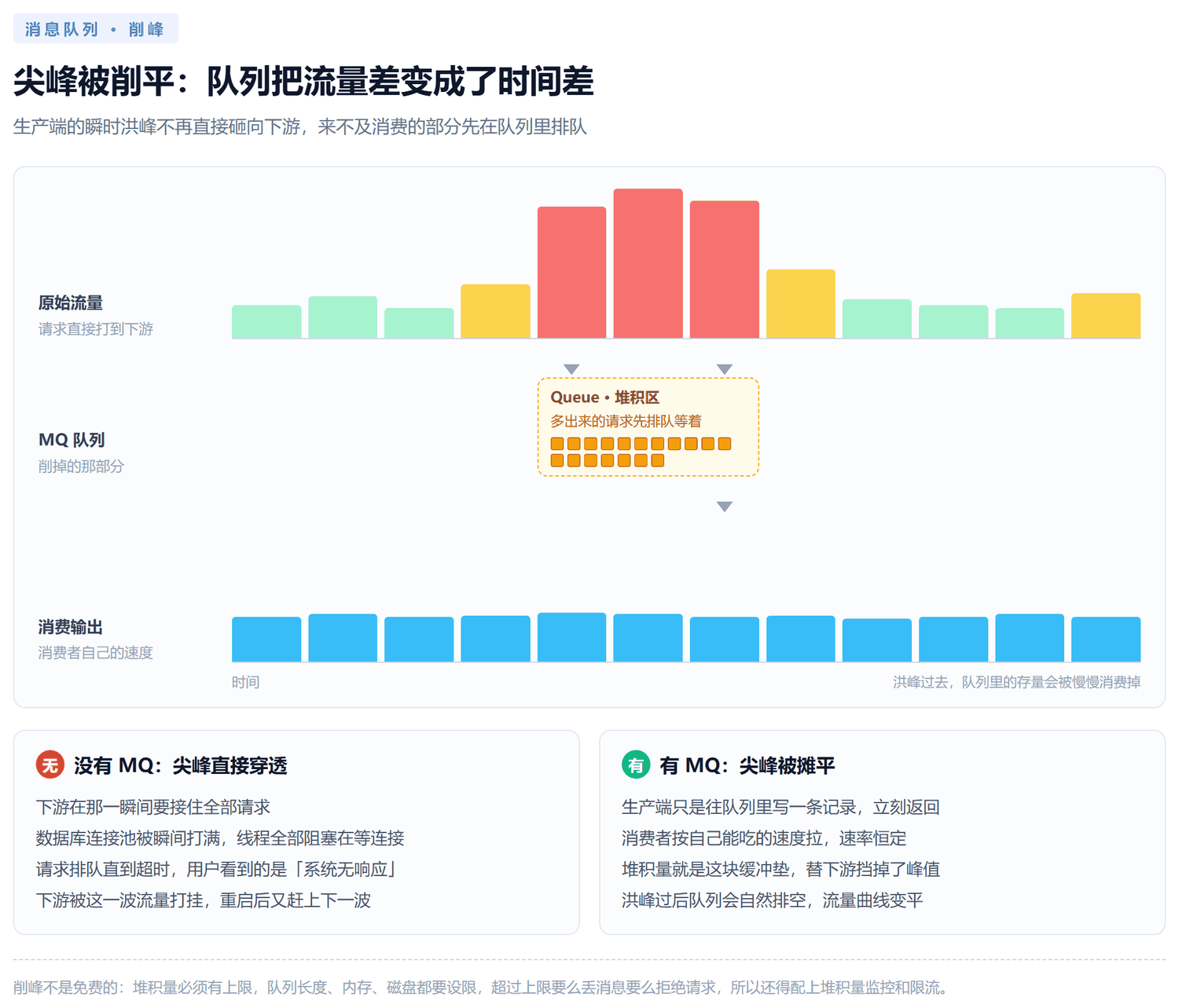Click the headline 尖峰被削平：队列把流量差变成了时间差
This screenshot has height=1008, width=1179.
click(x=303, y=82)
